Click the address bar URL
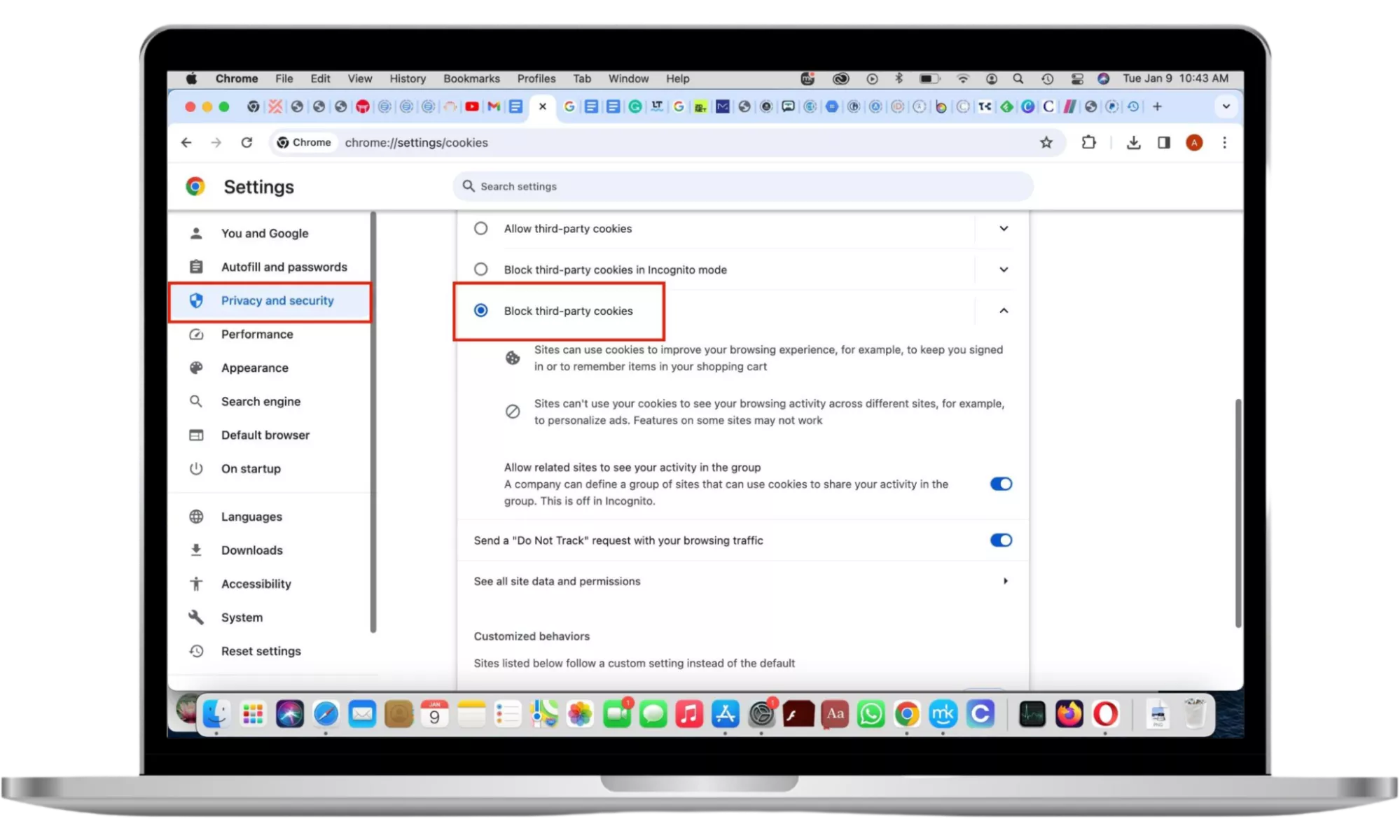The height and width of the screenshot is (840, 1400). coord(416,143)
